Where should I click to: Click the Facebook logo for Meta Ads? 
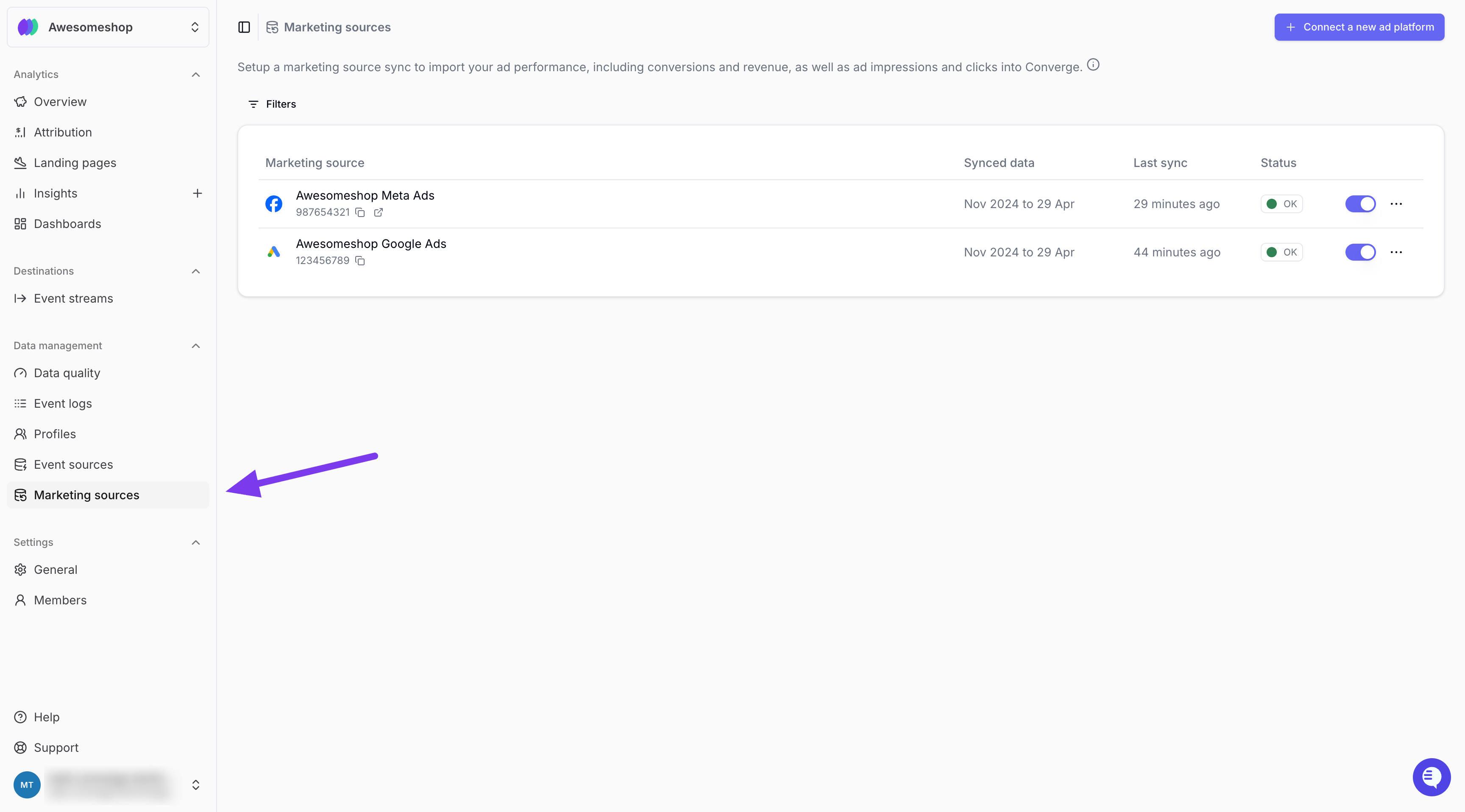click(x=273, y=203)
